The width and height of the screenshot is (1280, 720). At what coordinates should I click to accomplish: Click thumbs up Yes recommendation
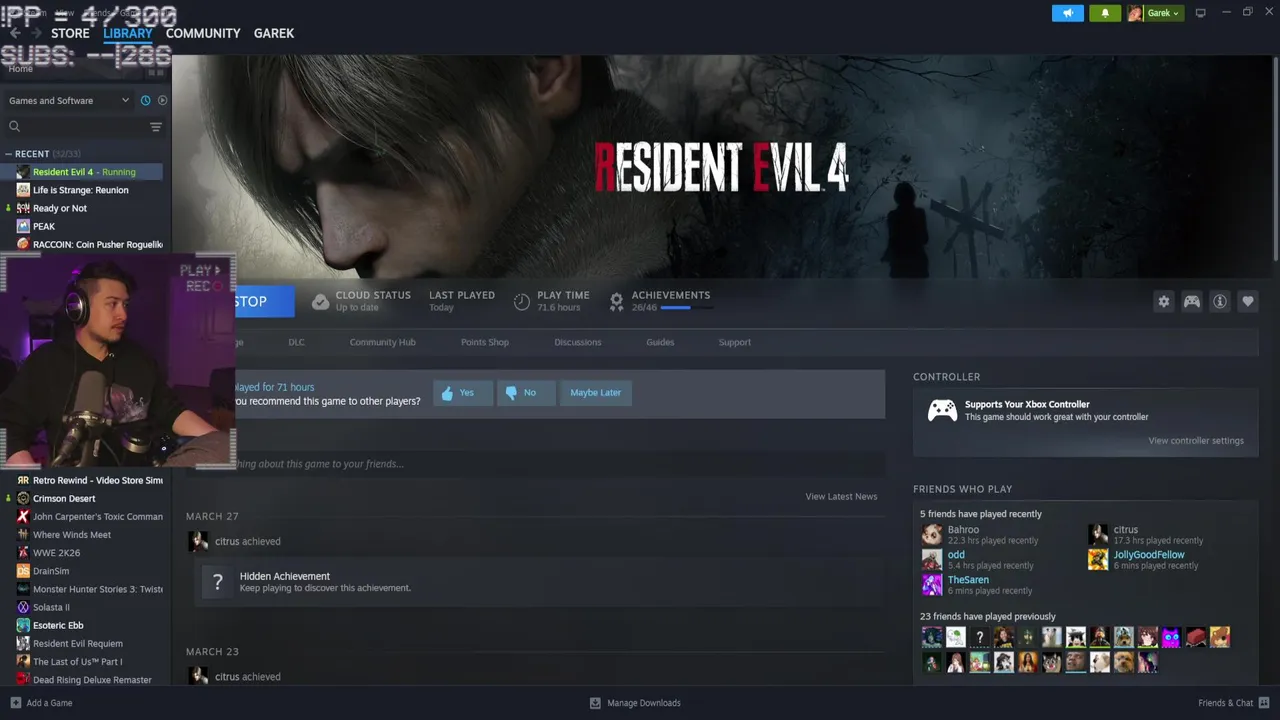click(x=463, y=393)
